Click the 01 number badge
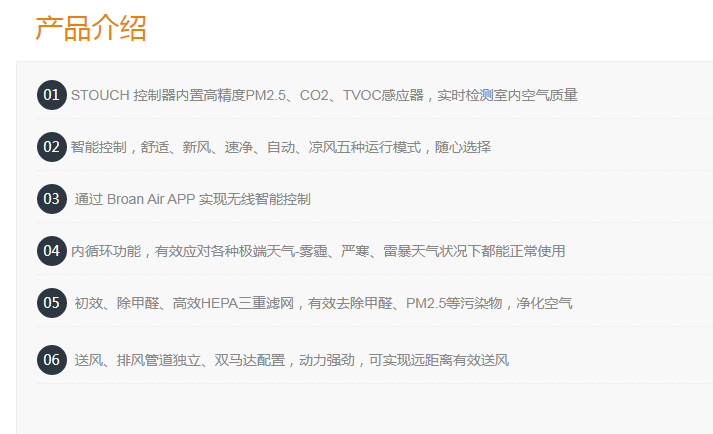713x434 pixels. click(x=52, y=95)
